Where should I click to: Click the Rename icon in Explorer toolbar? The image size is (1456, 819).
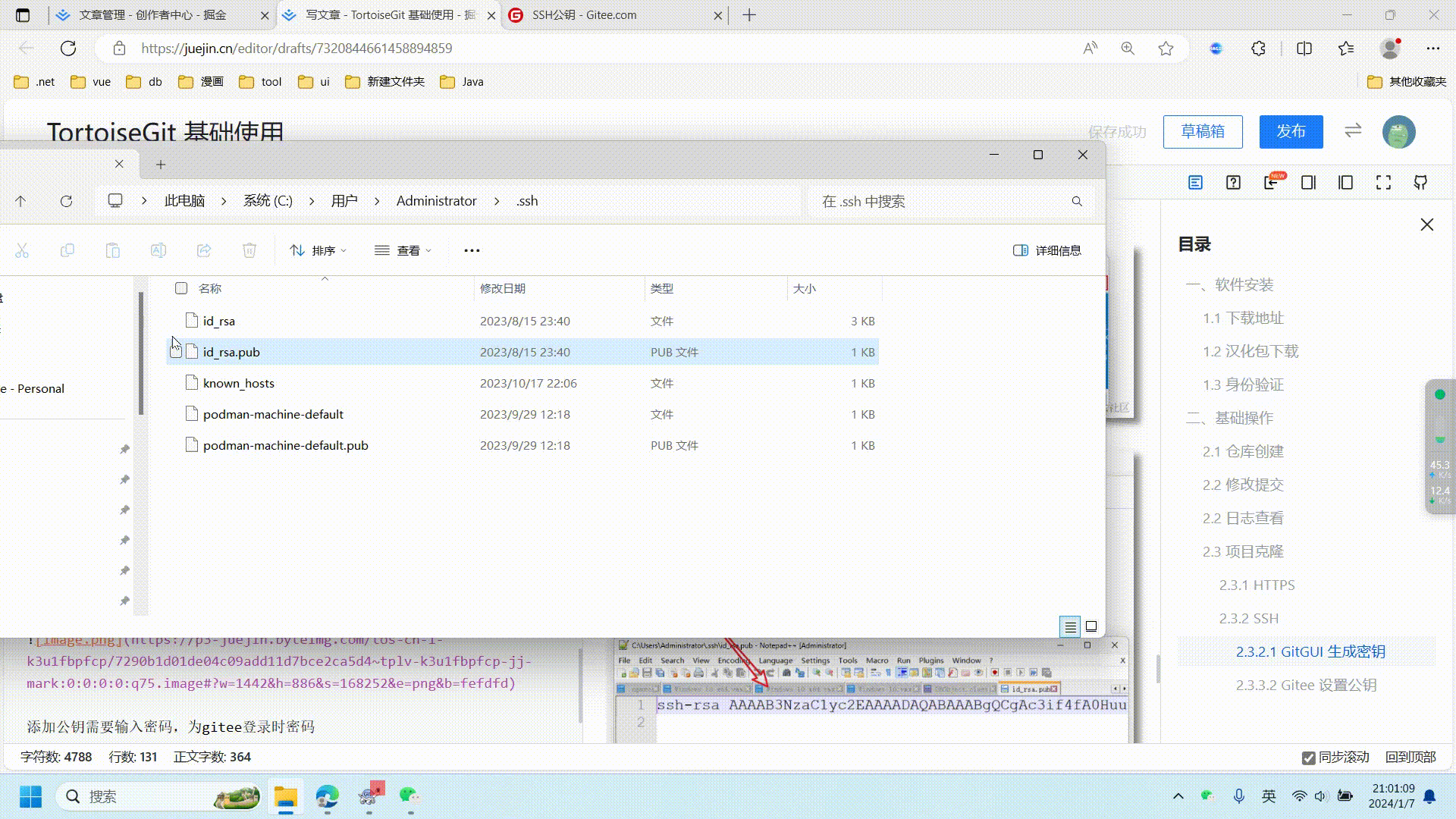click(x=158, y=250)
